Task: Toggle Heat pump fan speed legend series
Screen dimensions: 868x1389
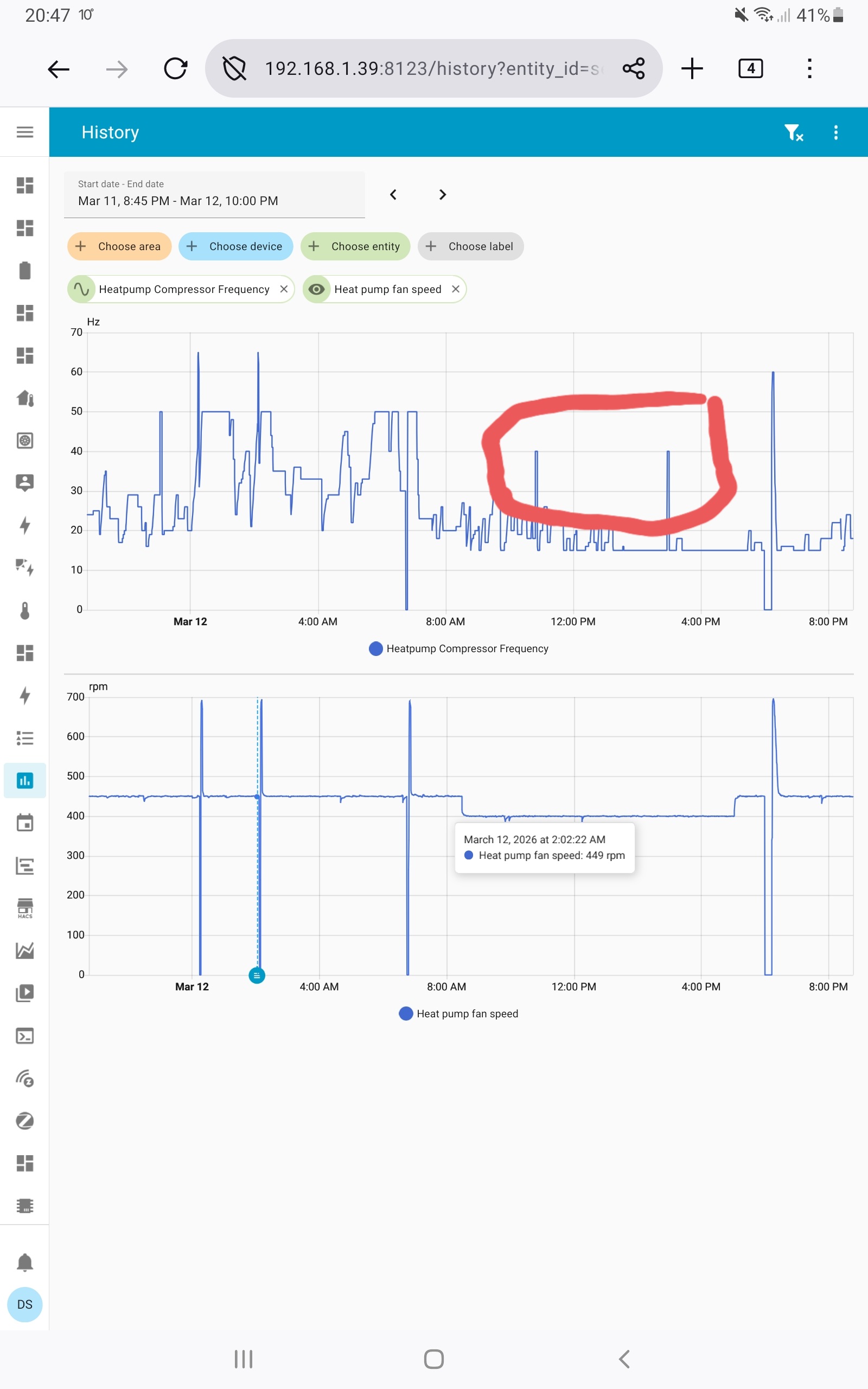Action: point(459,1014)
